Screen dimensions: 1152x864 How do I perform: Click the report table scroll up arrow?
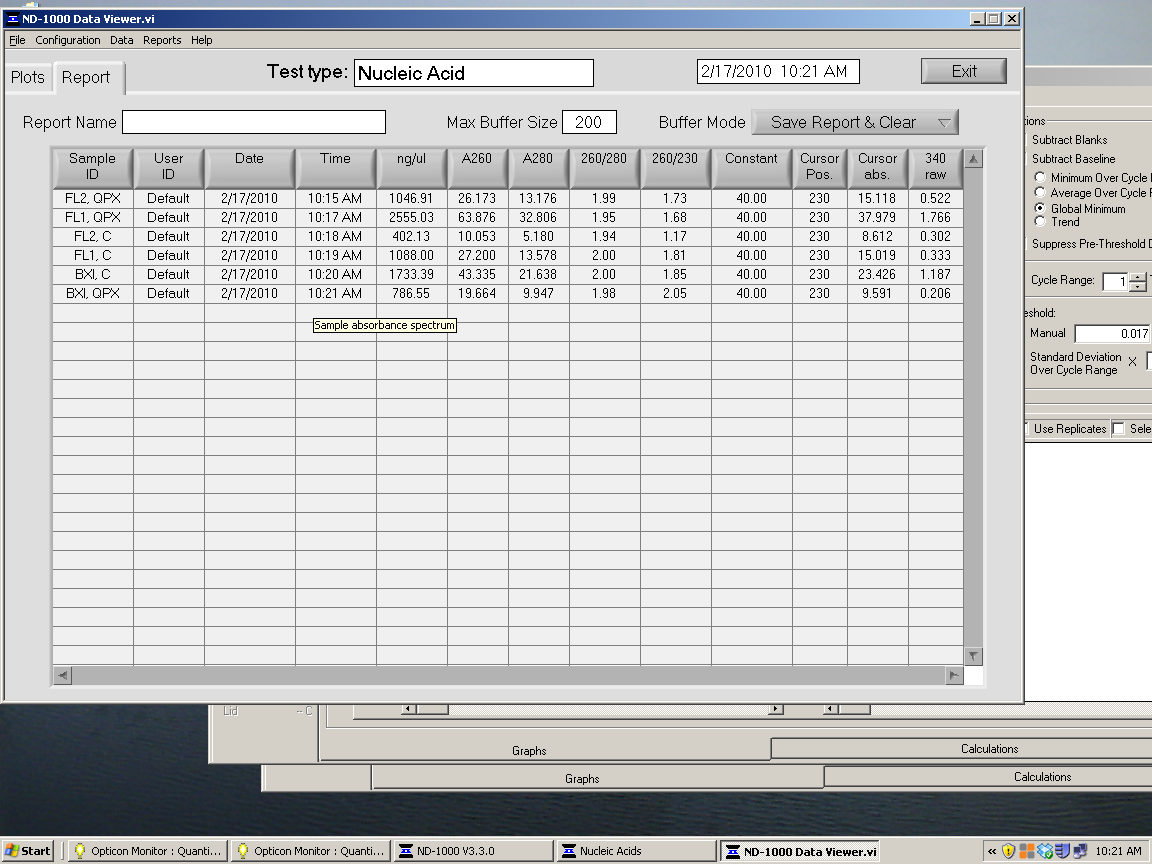[x=973, y=158]
